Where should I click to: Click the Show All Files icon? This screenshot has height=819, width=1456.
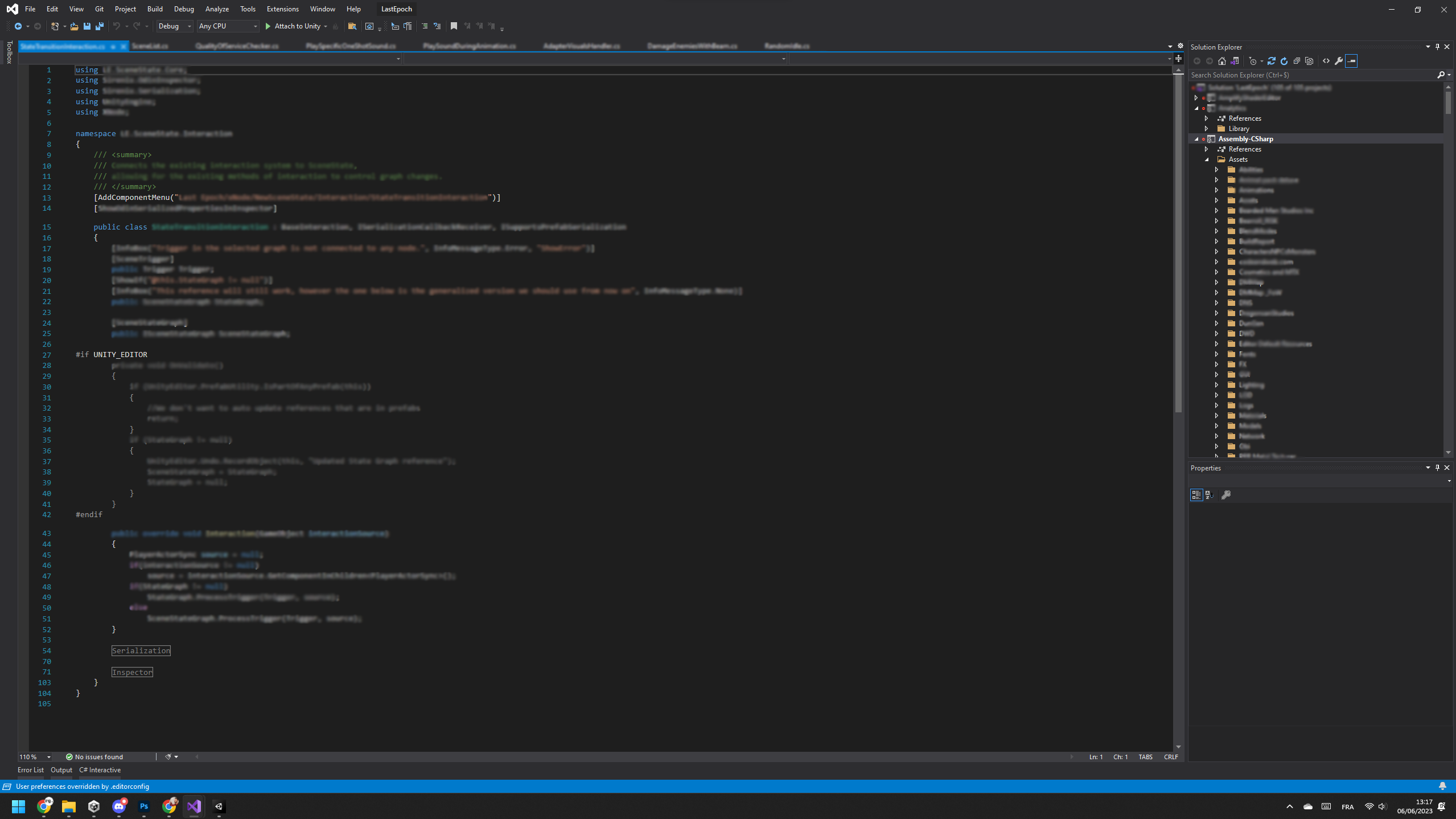(1309, 61)
